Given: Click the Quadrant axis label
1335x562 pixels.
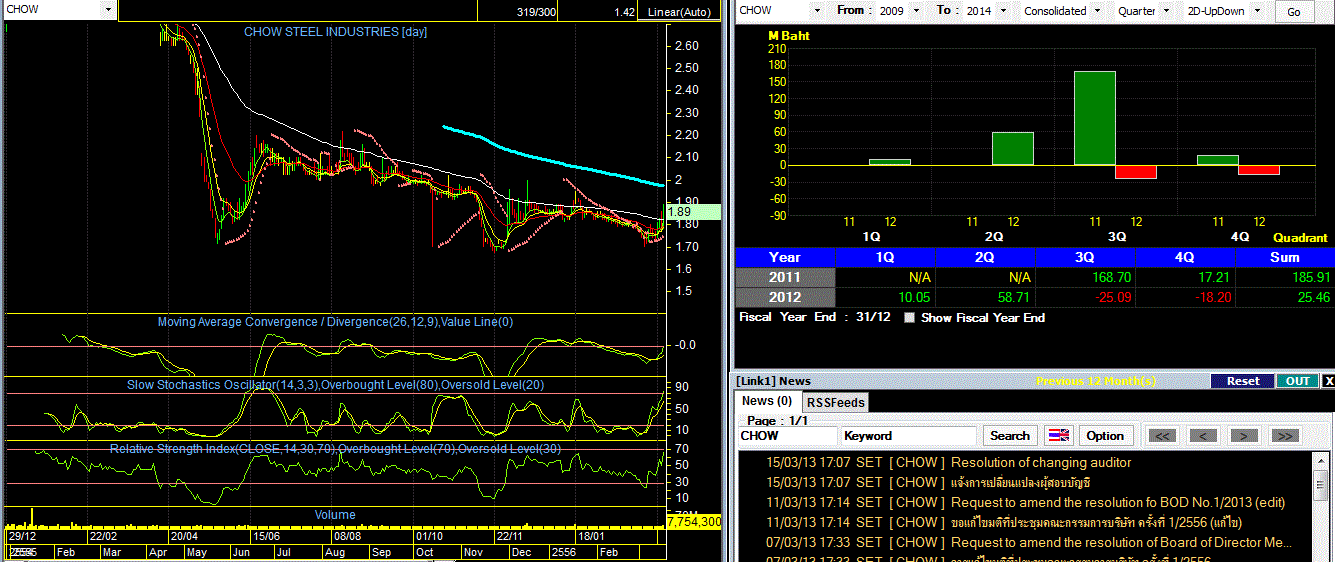Looking at the screenshot, I should (x=1300, y=238).
